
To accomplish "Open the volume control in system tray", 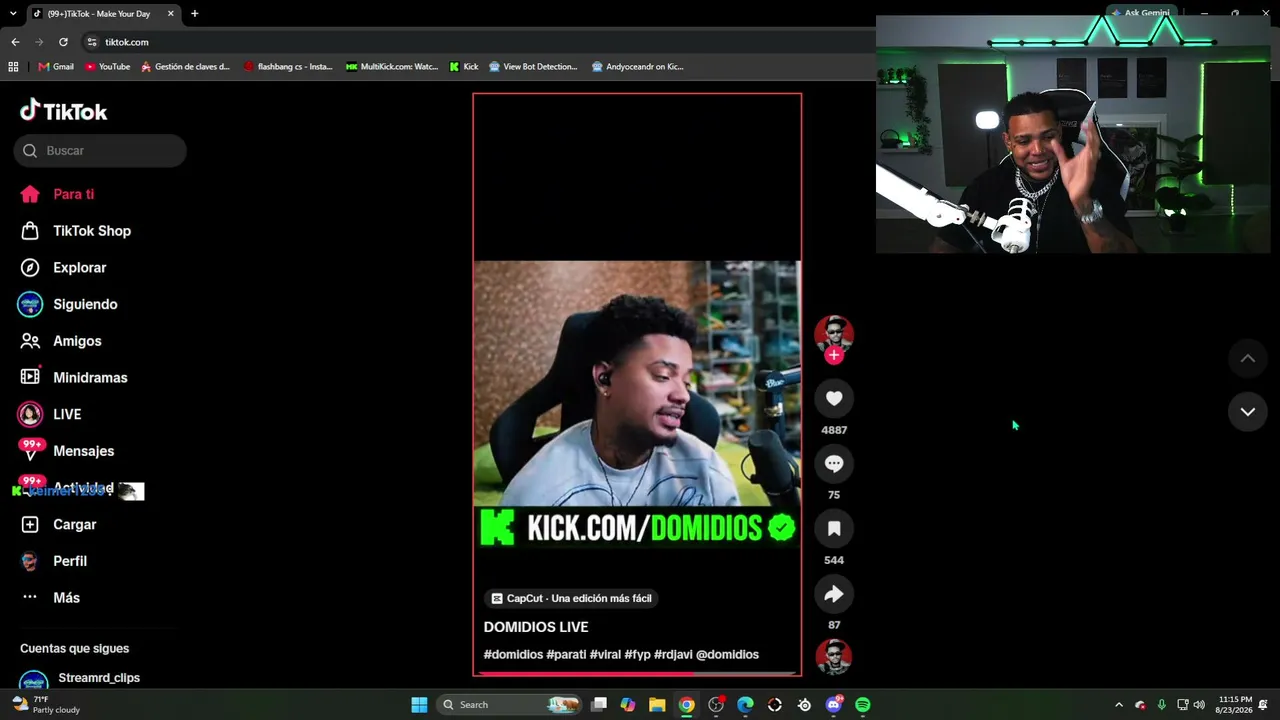I will (1199, 705).
